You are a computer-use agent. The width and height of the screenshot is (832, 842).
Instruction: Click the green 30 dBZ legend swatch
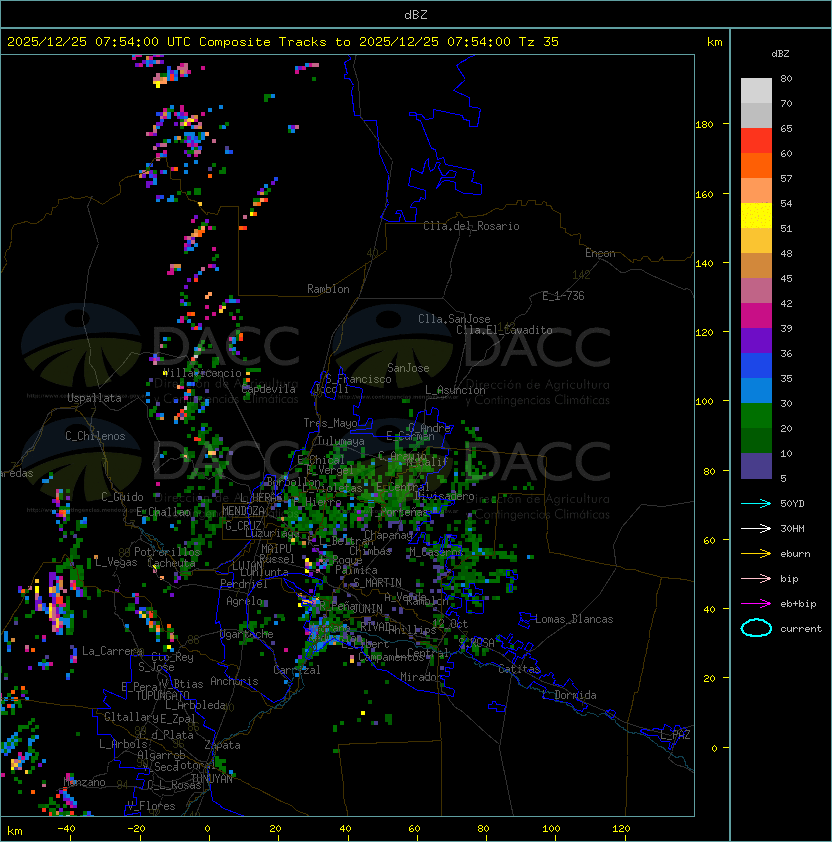tap(756, 416)
